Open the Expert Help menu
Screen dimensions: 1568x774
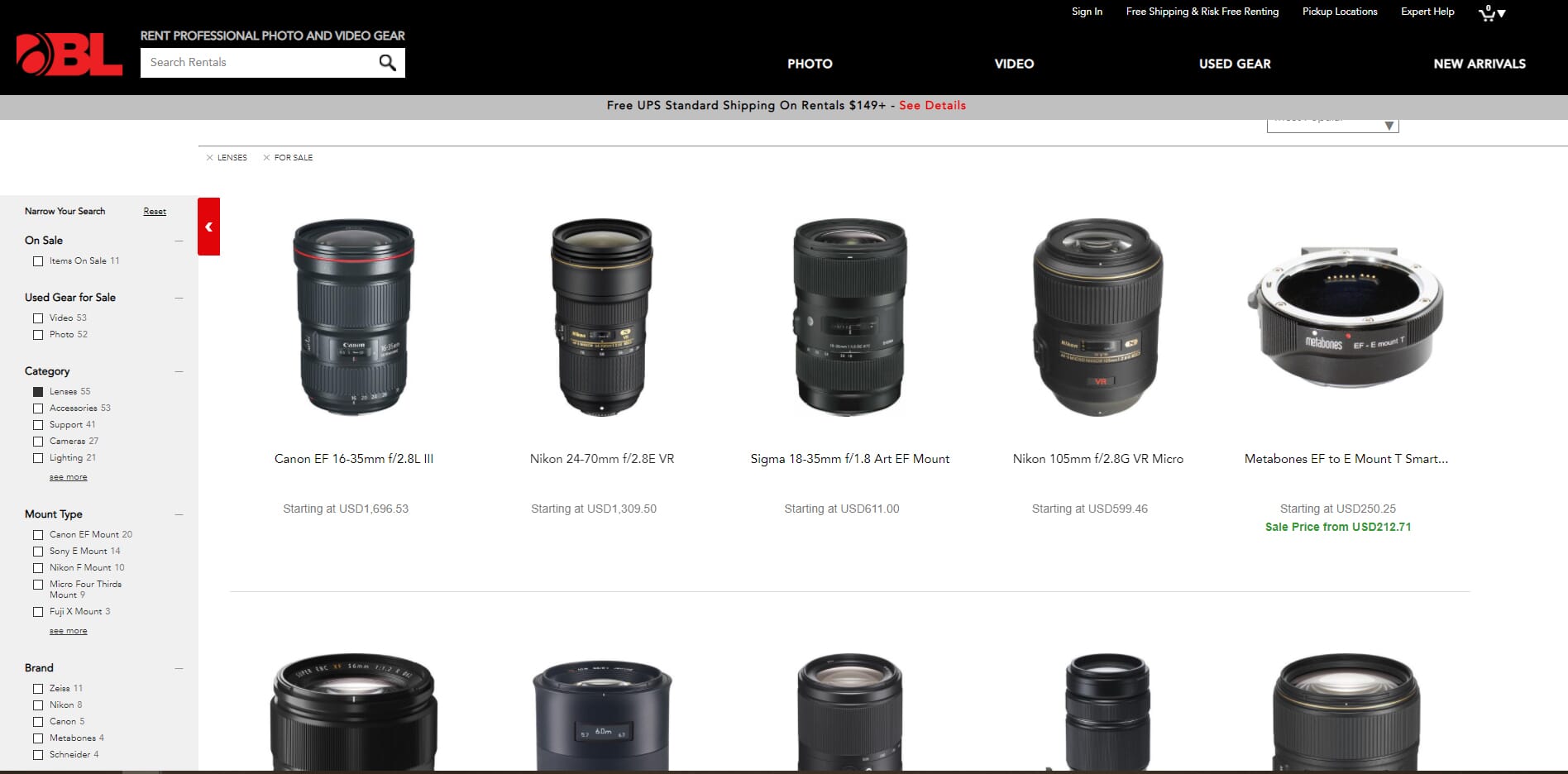(1427, 12)
